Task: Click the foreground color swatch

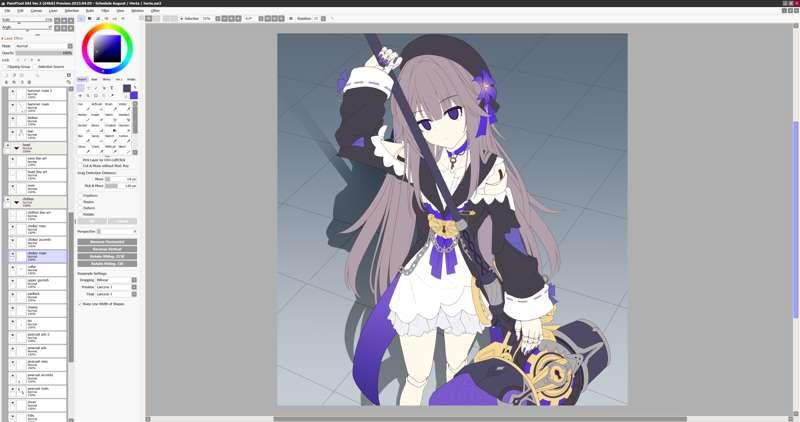Action: 127,88
